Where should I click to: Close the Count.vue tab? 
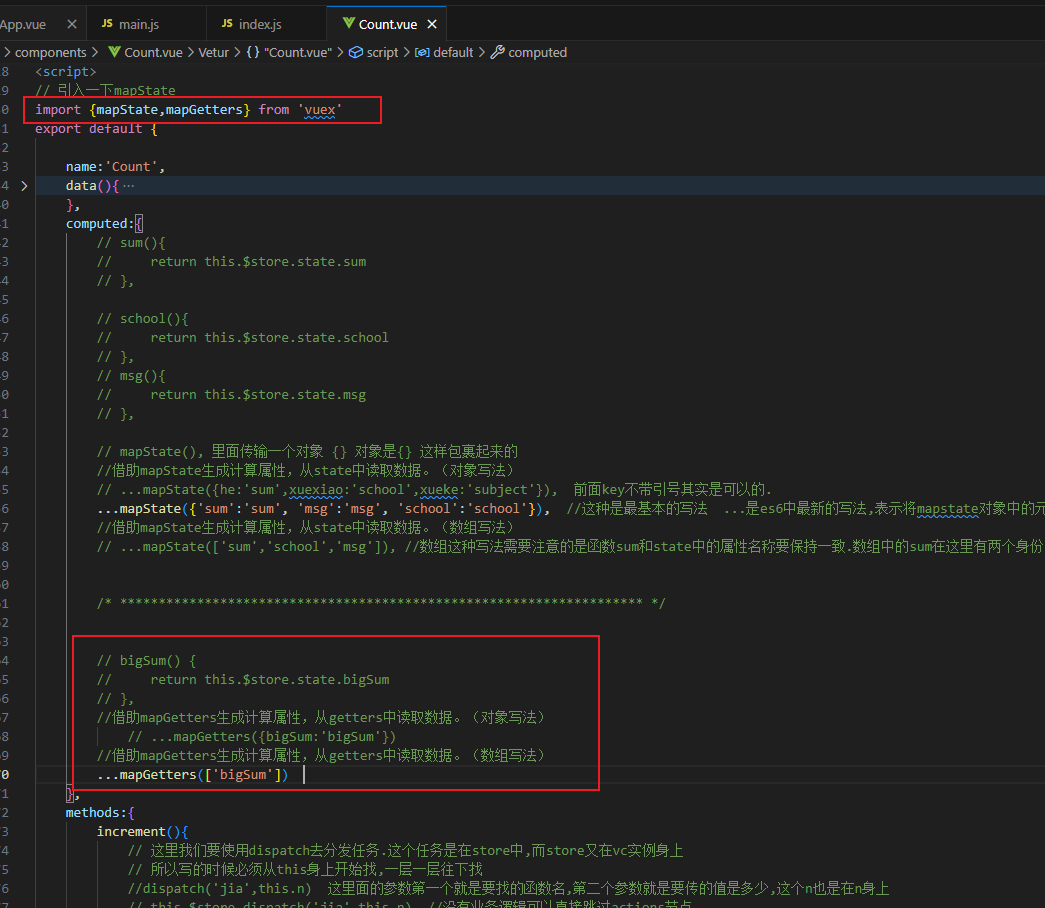pyautogui.click(x=432, y=24)
